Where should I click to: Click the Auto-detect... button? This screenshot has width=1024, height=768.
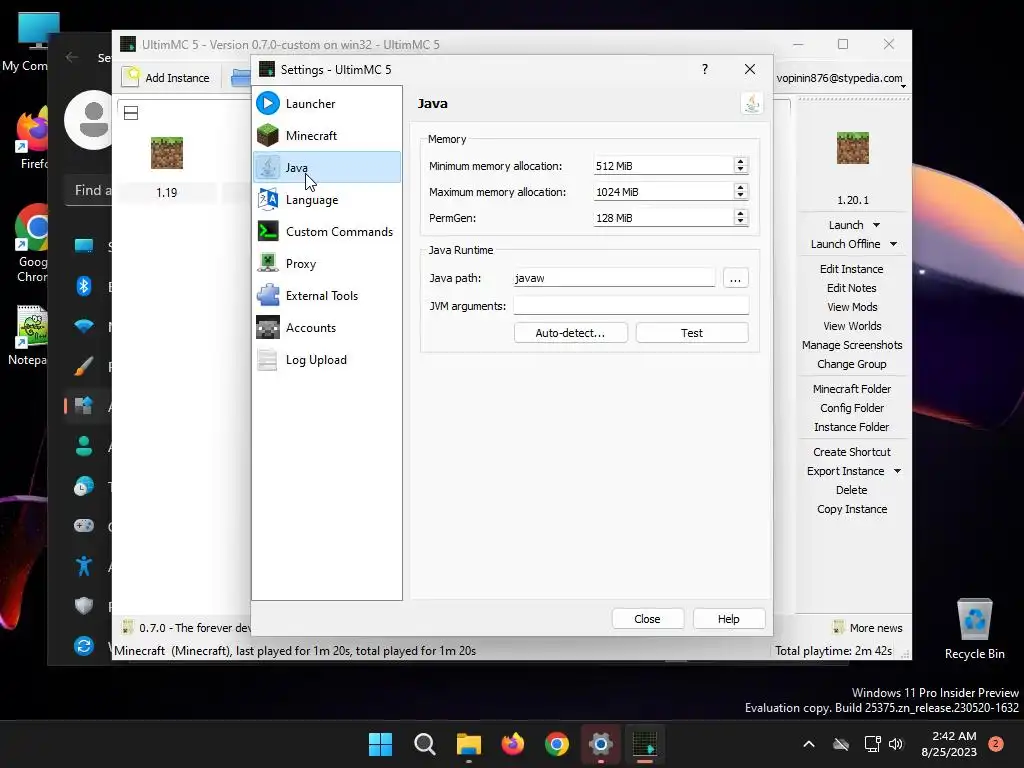coord(570,332)
